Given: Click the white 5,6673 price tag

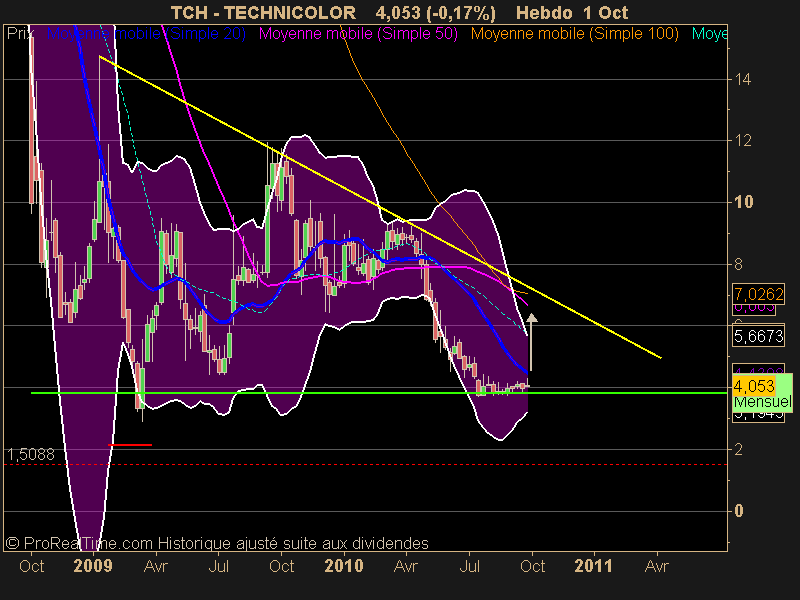Looking at the screenshot, I should point(758,336).
